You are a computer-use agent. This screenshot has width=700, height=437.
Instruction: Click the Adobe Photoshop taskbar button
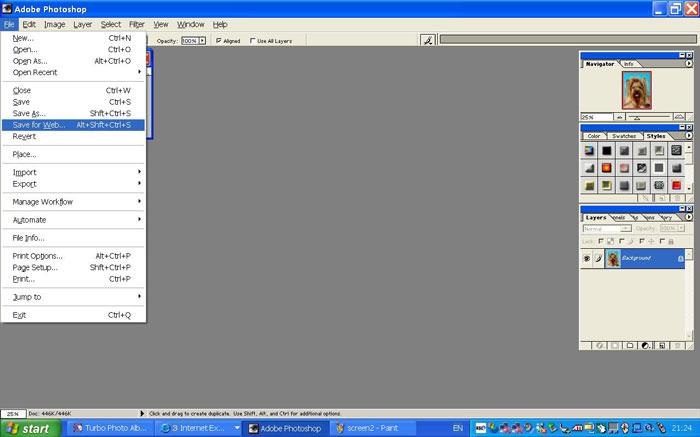[286, 428]
